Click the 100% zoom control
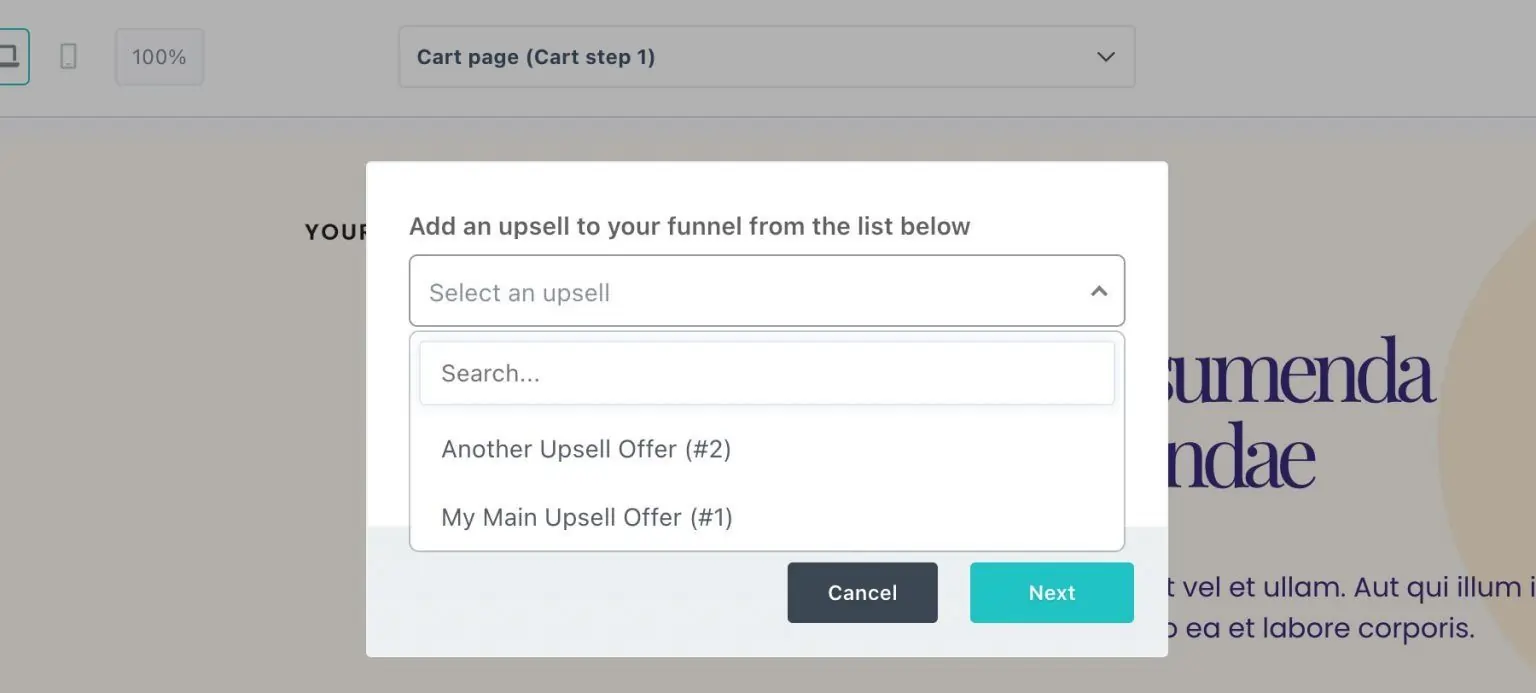 pyautogui.click(x=159, y=56)
